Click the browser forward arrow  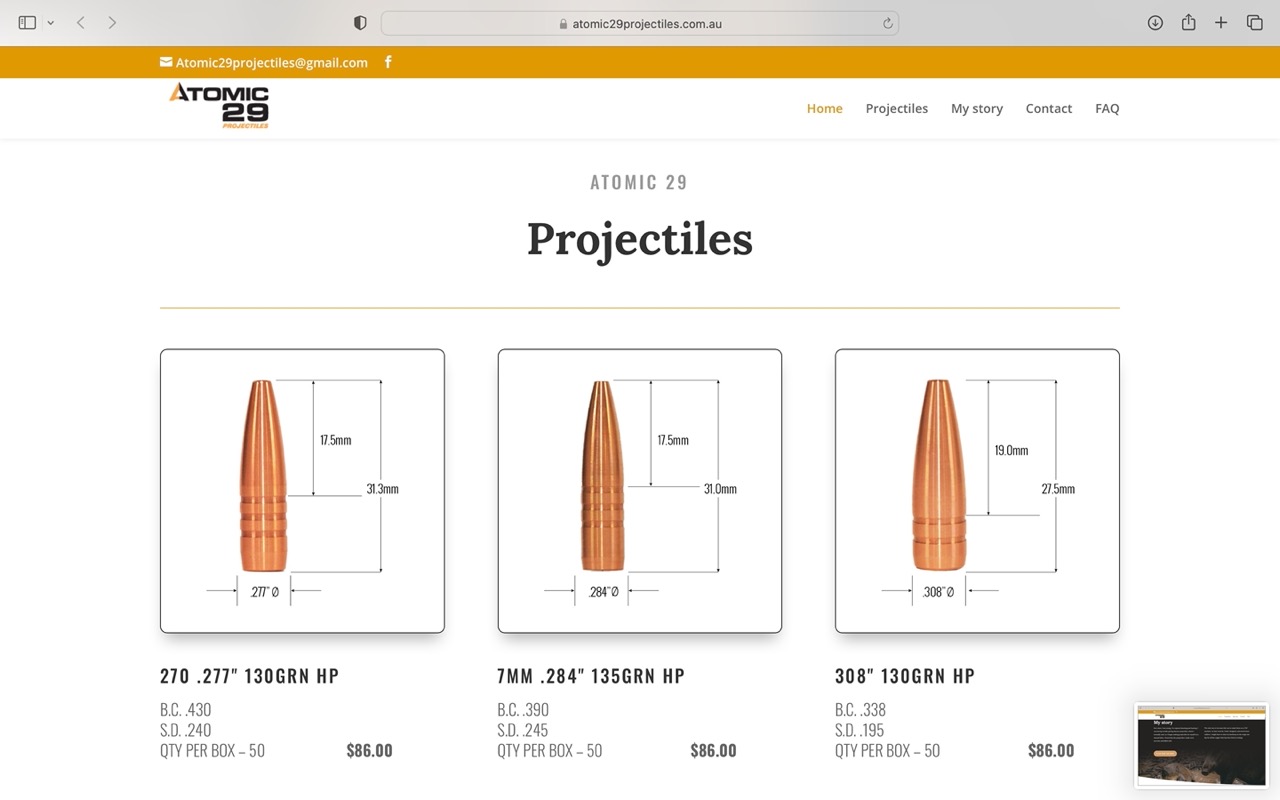[x=112, y=22]
